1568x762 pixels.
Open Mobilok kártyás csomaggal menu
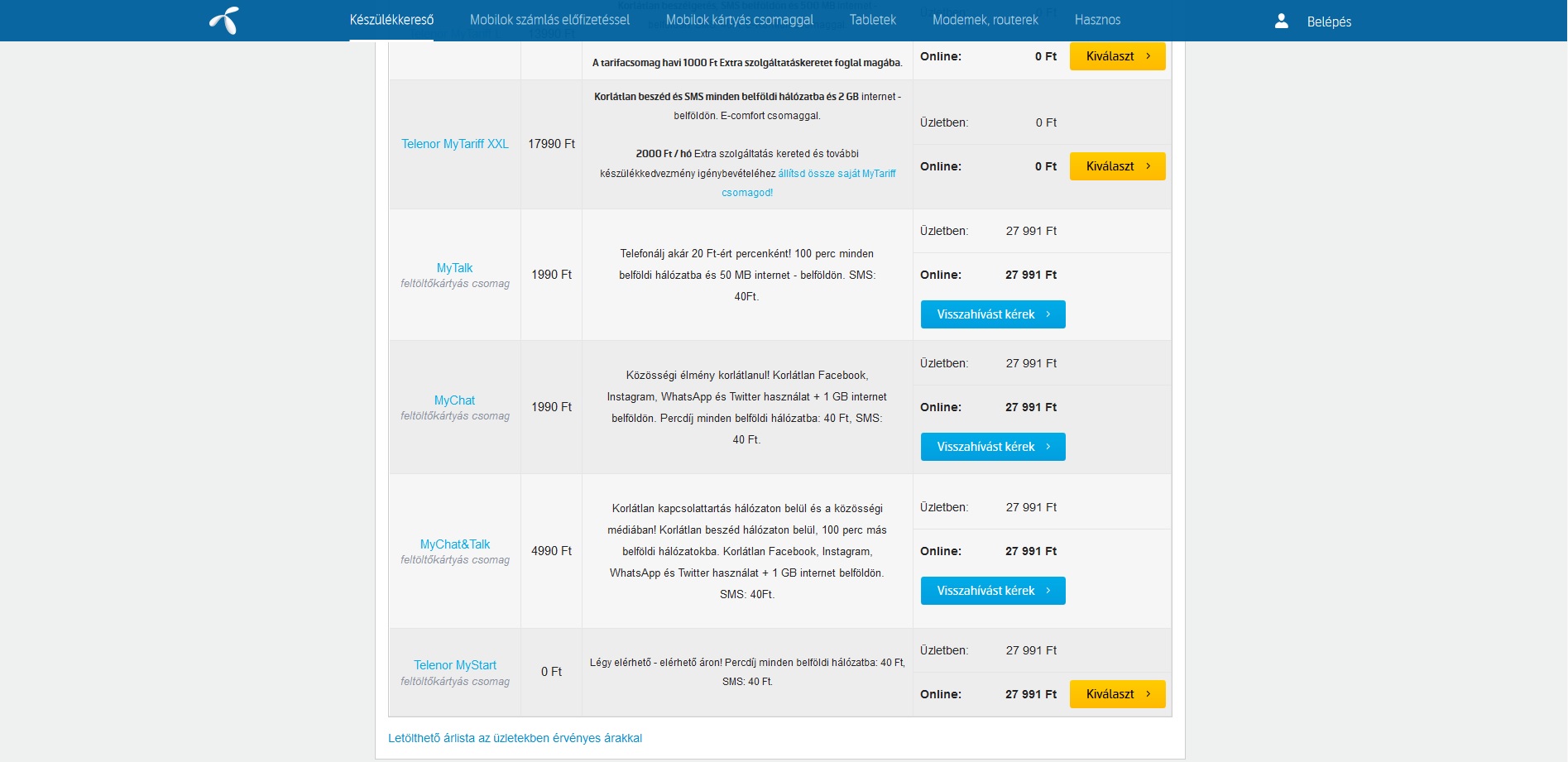[x=740, y=20]
